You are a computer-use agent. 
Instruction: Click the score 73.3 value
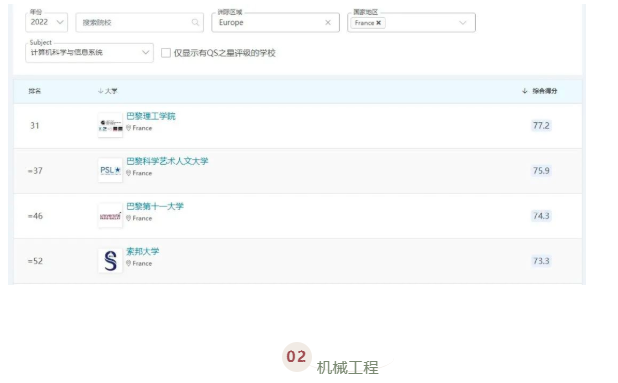click(x=541, y=261)
